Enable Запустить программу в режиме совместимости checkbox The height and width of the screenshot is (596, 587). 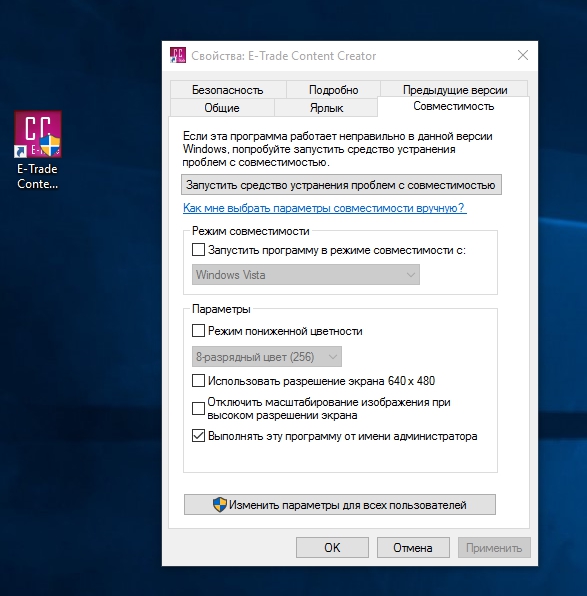tap(198, 250)
